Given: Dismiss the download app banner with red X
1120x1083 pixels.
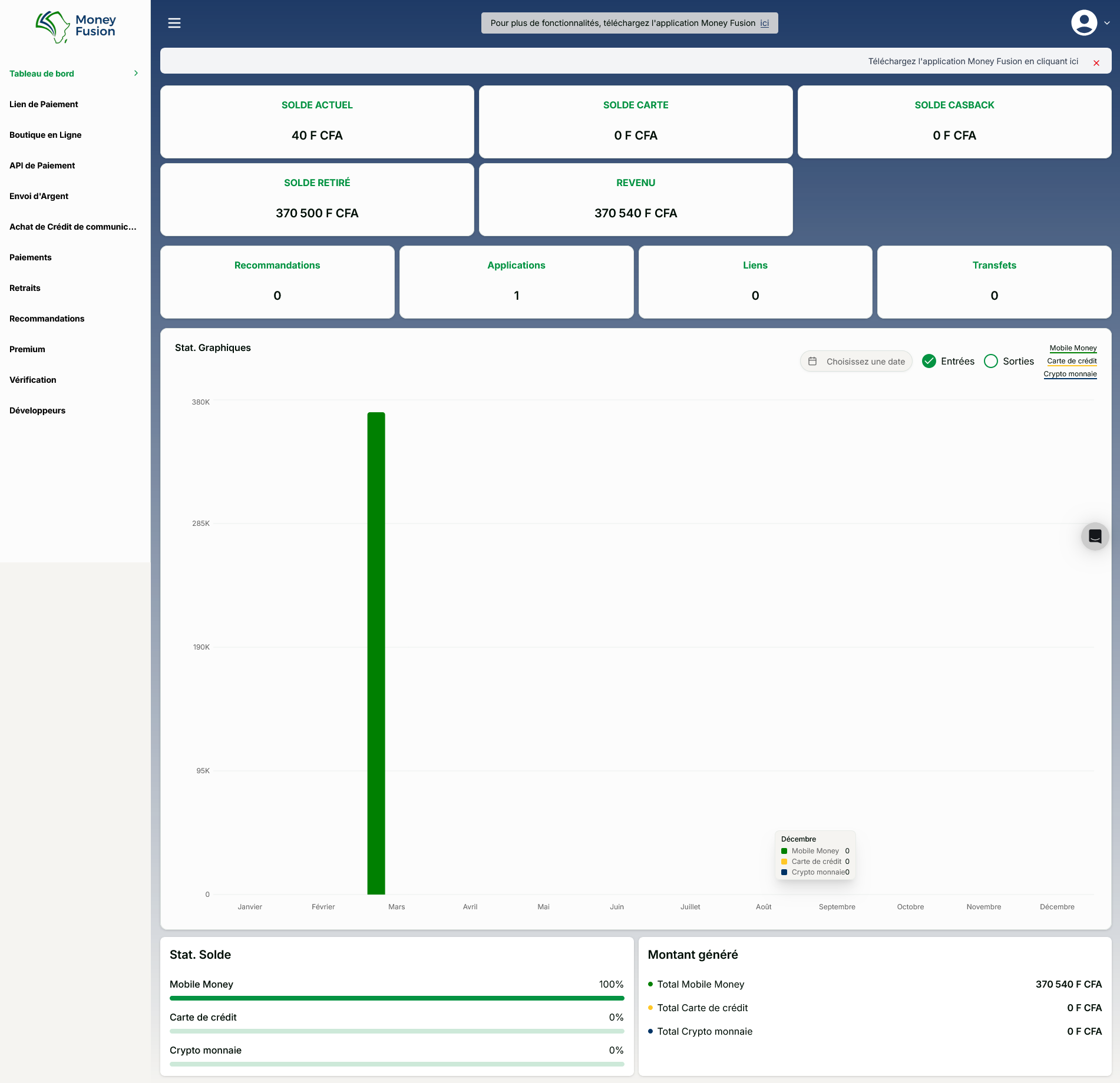Looking at the screenshot, I should click(1096, 63).
